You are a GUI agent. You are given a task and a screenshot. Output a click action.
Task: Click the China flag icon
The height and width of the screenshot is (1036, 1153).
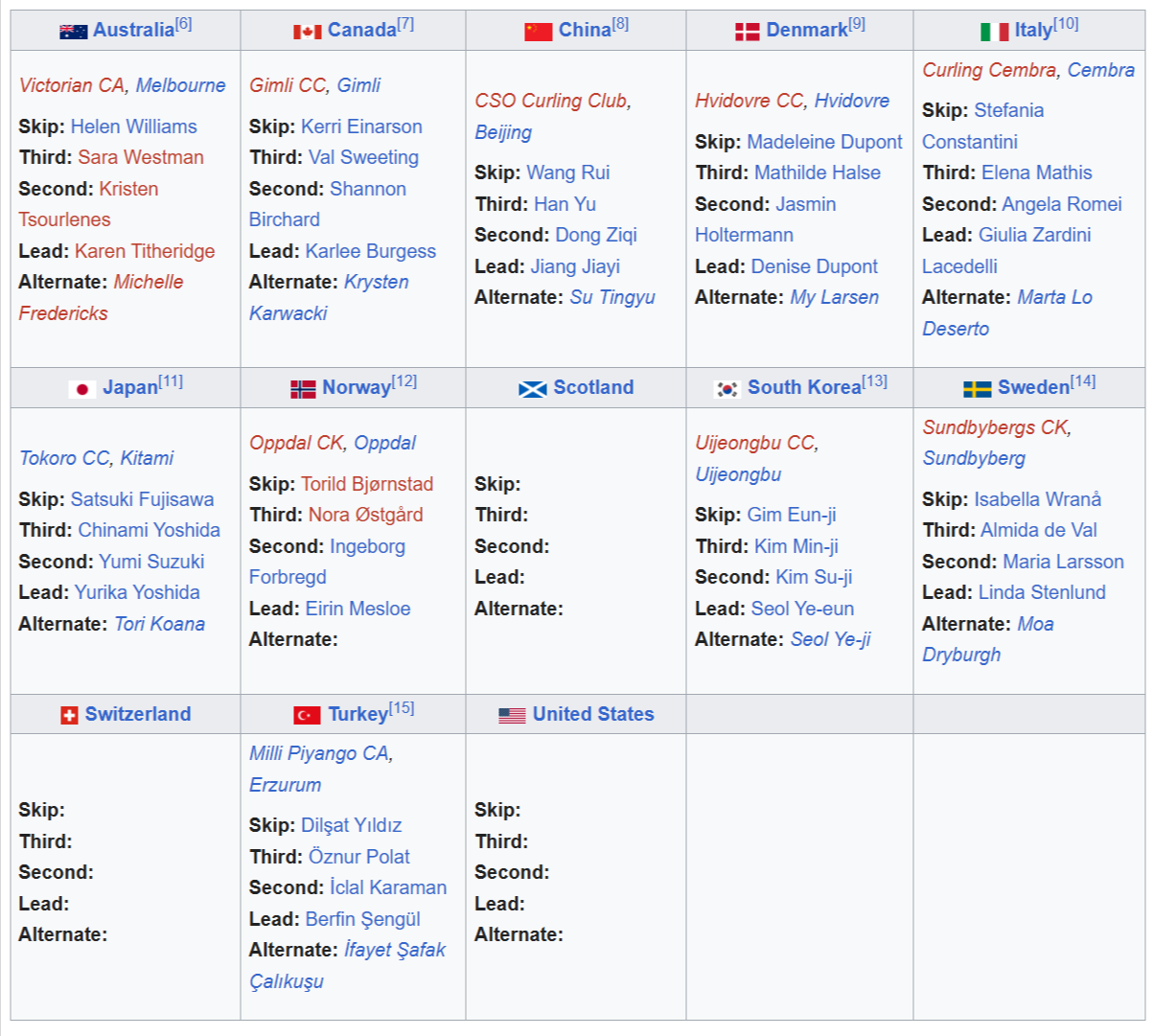[539, 32]
